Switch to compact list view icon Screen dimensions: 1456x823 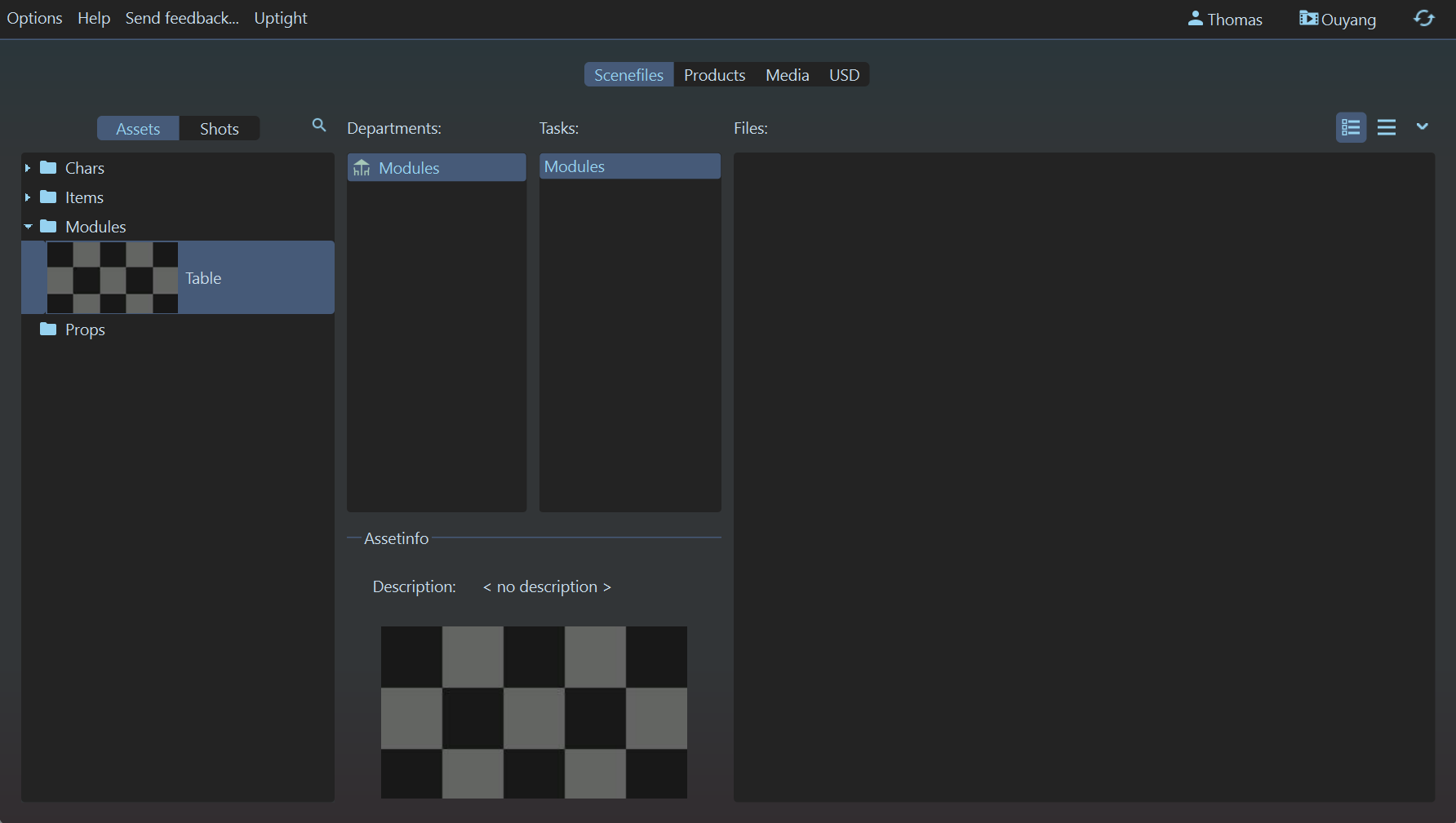pyautogui.click(x=1387, y=127)
